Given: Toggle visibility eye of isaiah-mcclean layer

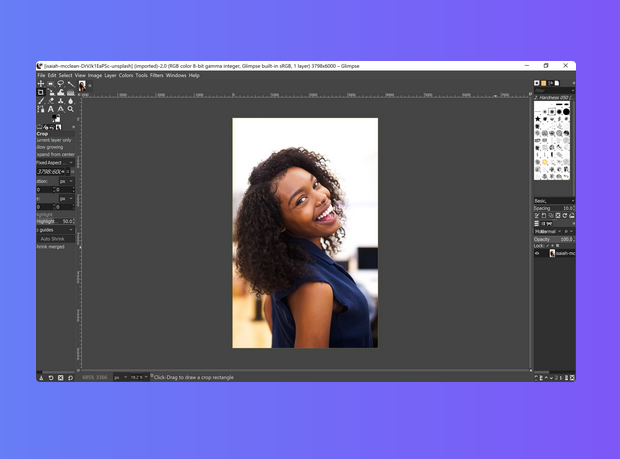Looking at the screenshot, I should pyautogui.click(x=537, y=253).
